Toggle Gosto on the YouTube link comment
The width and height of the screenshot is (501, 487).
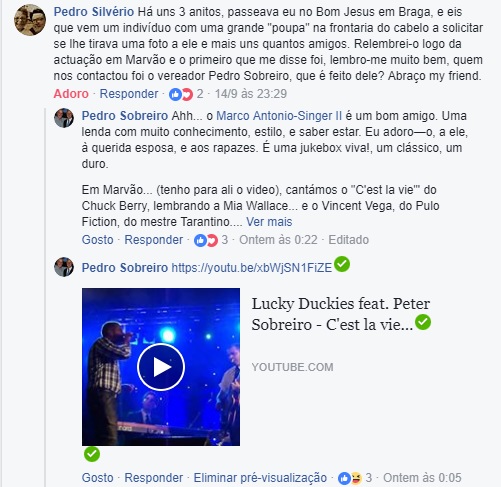pyautogui.click(x=97, y=478)
